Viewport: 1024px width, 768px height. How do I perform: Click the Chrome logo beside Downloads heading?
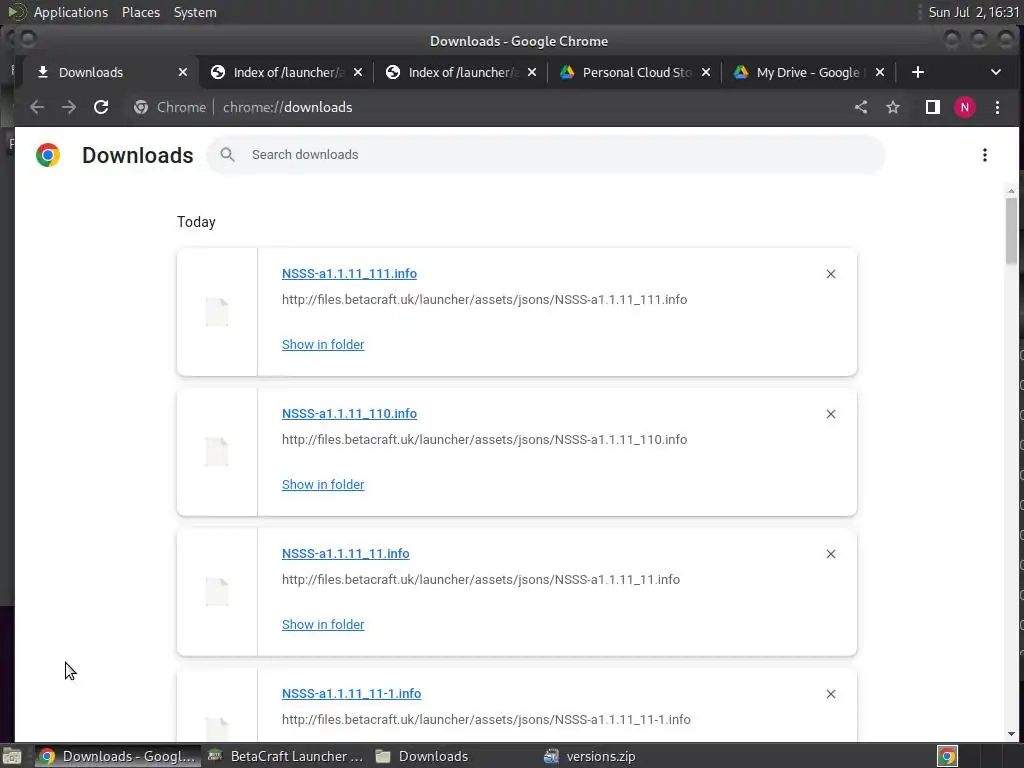point(48,155)
